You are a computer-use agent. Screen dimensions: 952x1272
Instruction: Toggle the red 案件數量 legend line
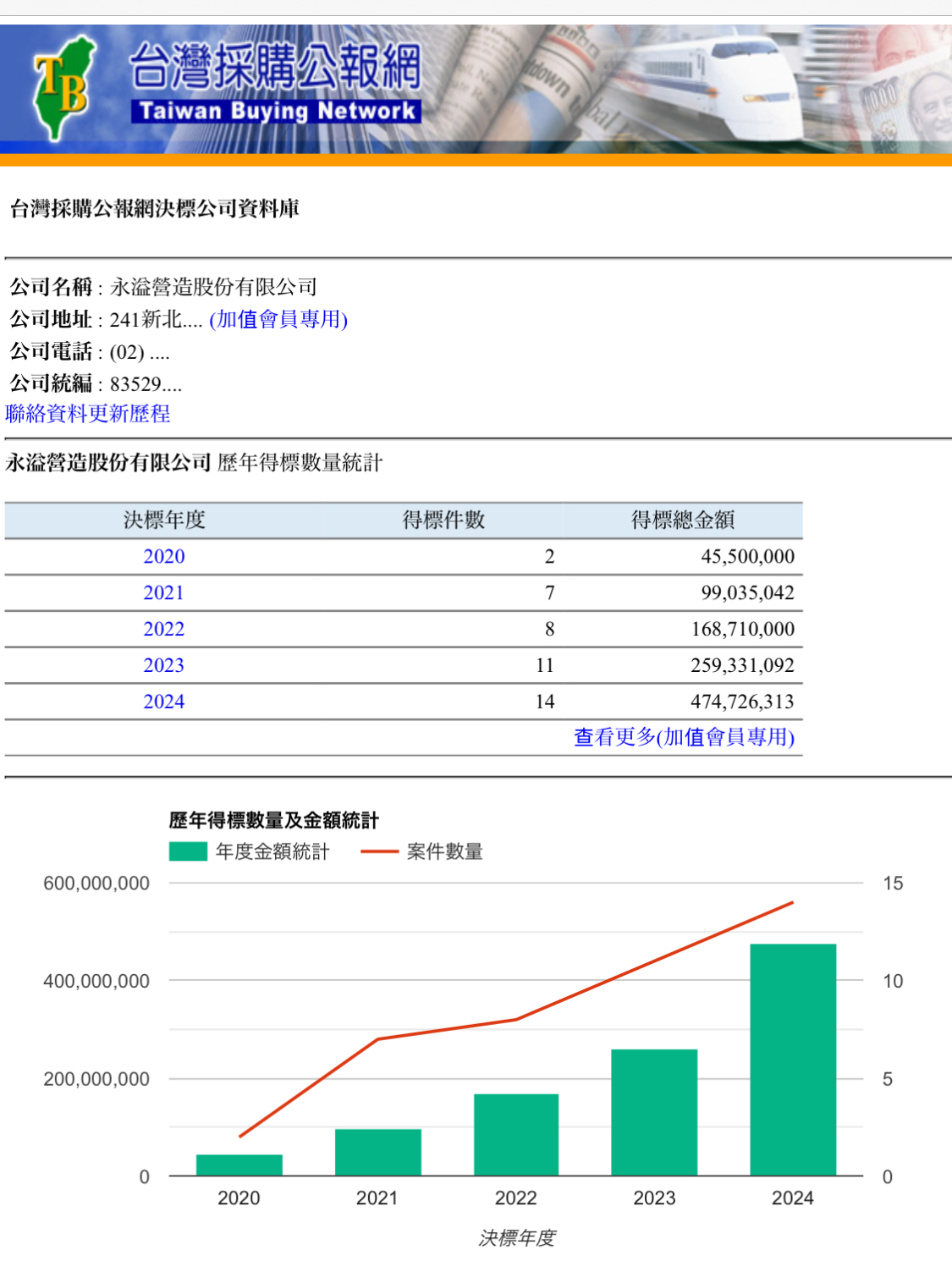[x=379, y=851]
